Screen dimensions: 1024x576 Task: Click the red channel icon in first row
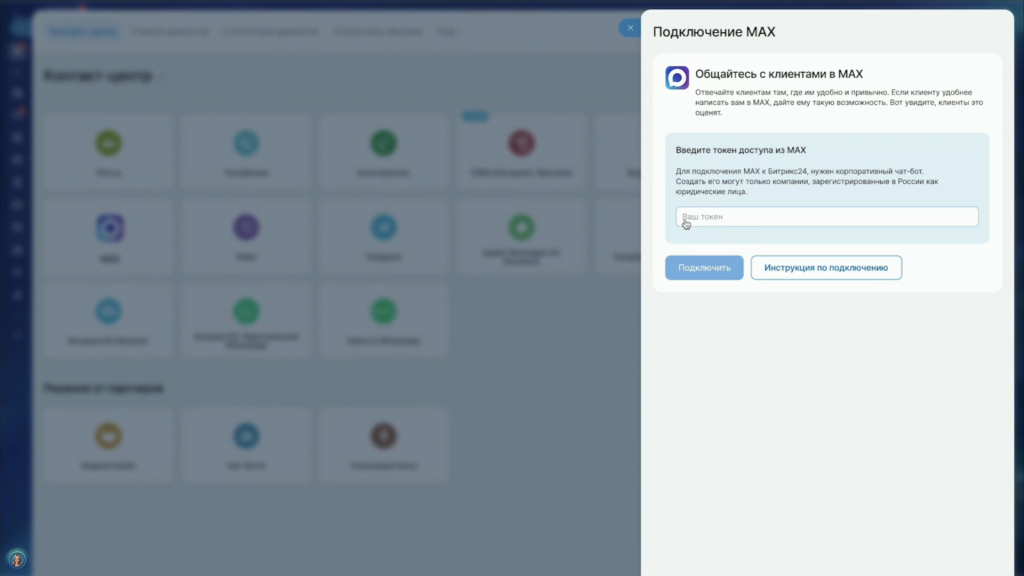click(521, 143)
